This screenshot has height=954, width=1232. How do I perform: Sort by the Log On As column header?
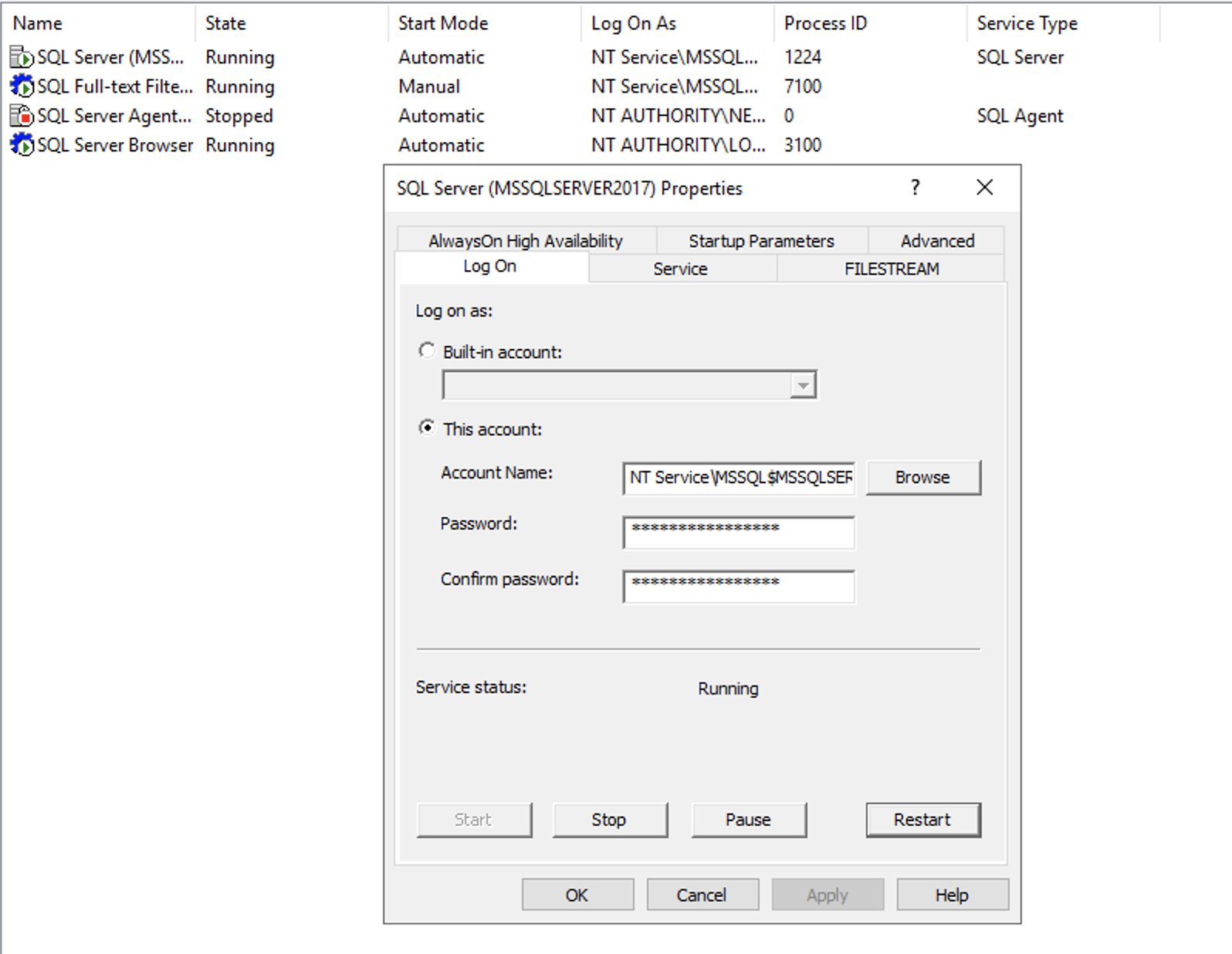(678, 23)
